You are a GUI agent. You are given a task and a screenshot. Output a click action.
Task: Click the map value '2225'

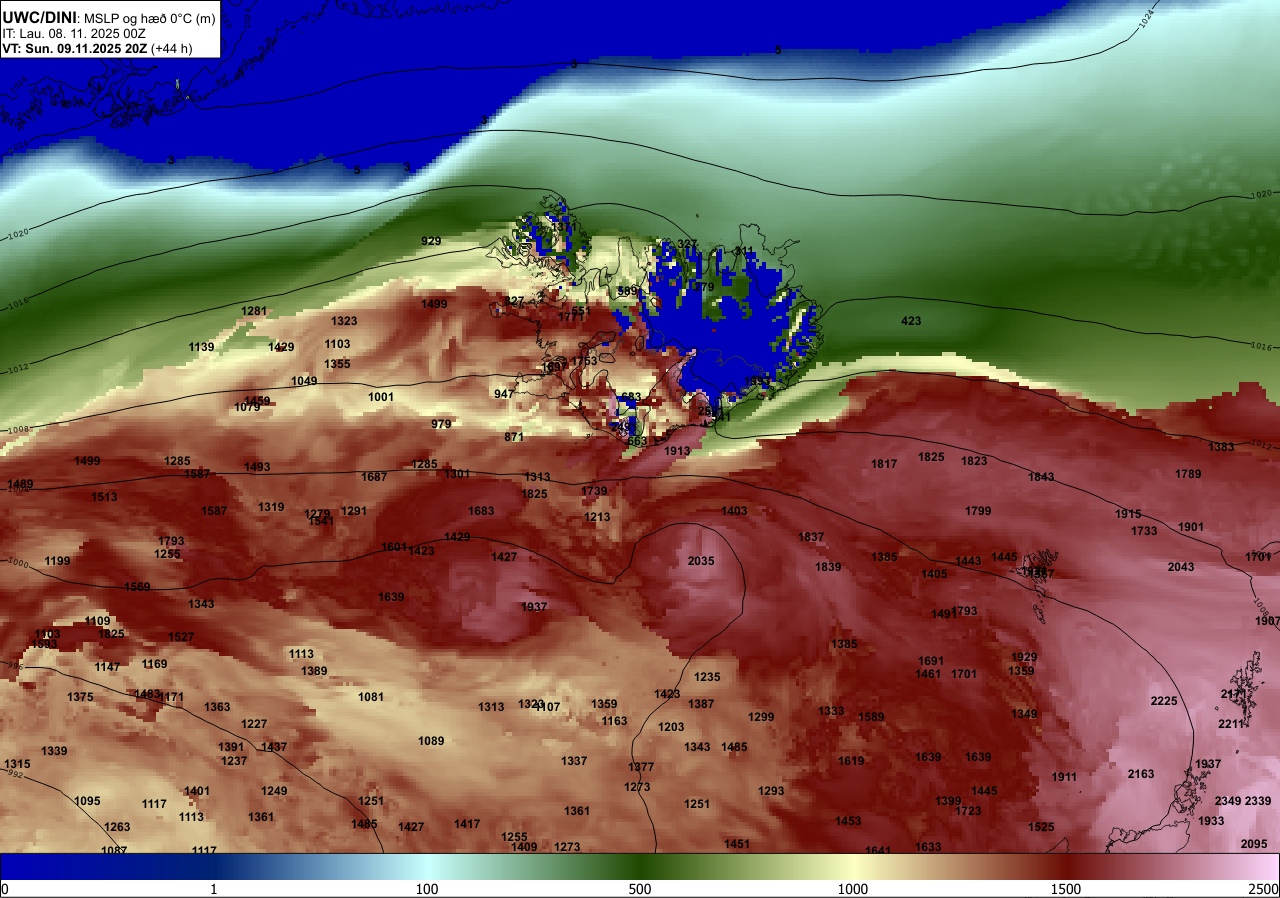[x=1164, y=701]
